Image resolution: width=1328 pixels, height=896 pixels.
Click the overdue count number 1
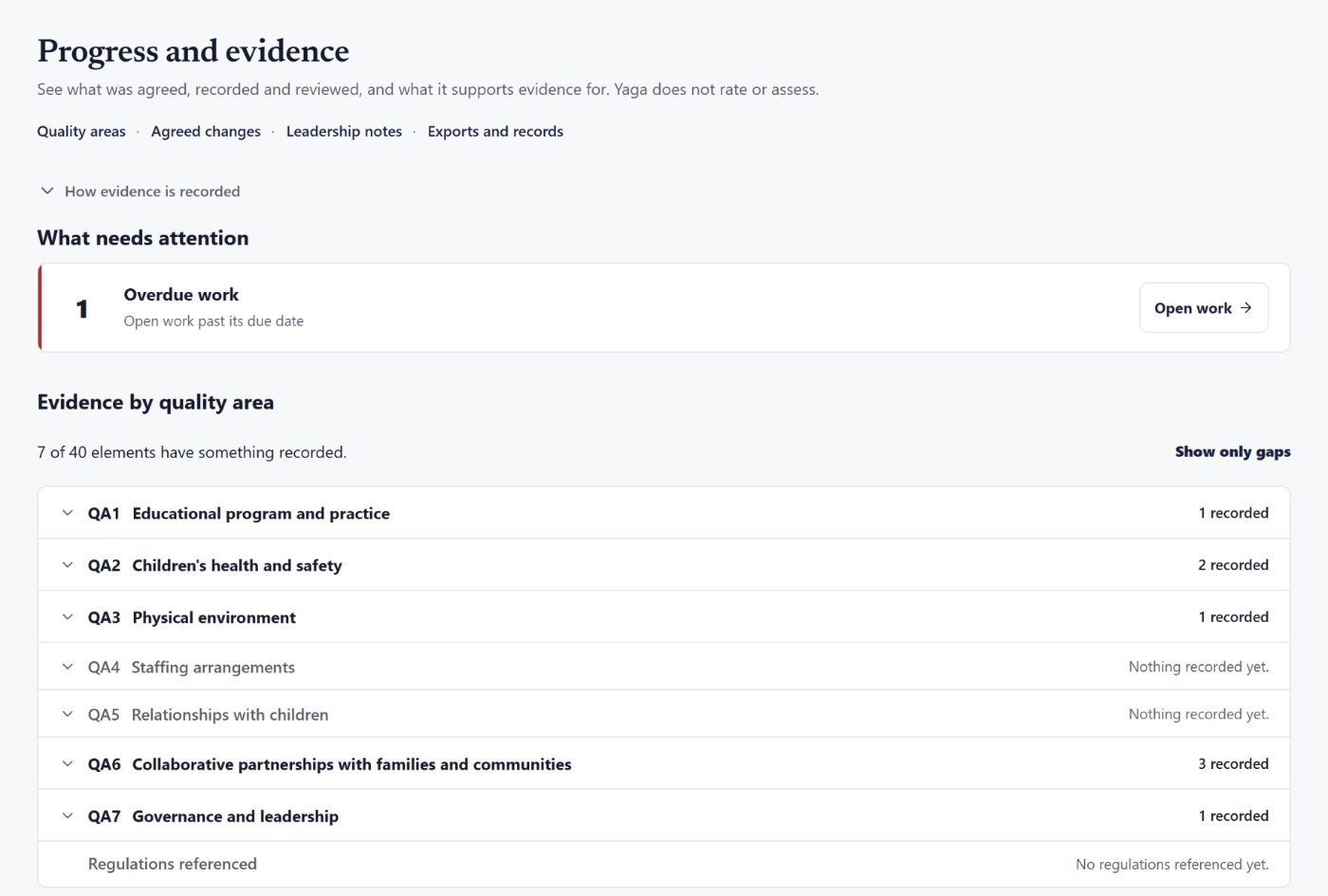83,309
